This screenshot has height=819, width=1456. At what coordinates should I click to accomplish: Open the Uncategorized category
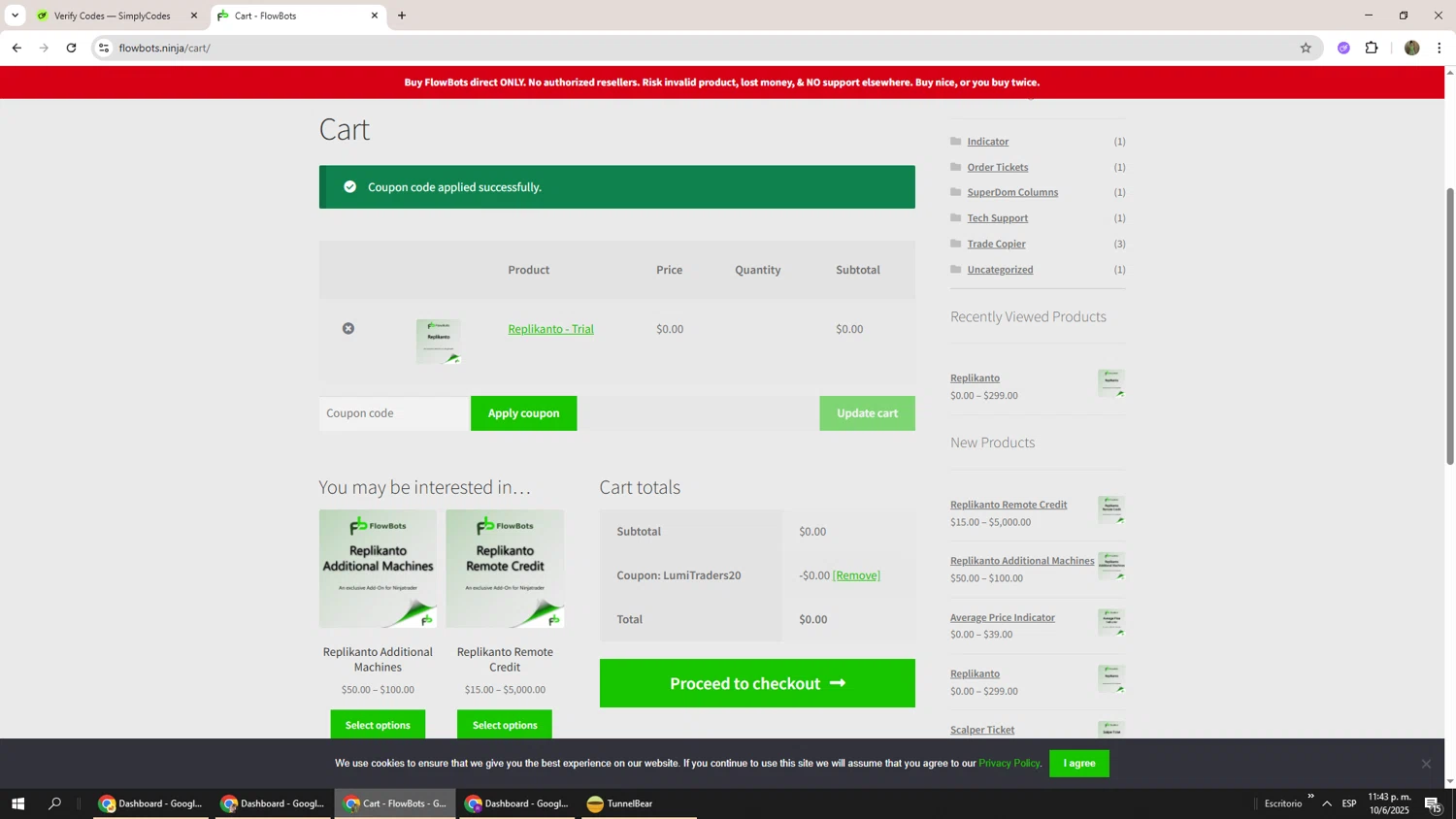[x=1000, y=270]
